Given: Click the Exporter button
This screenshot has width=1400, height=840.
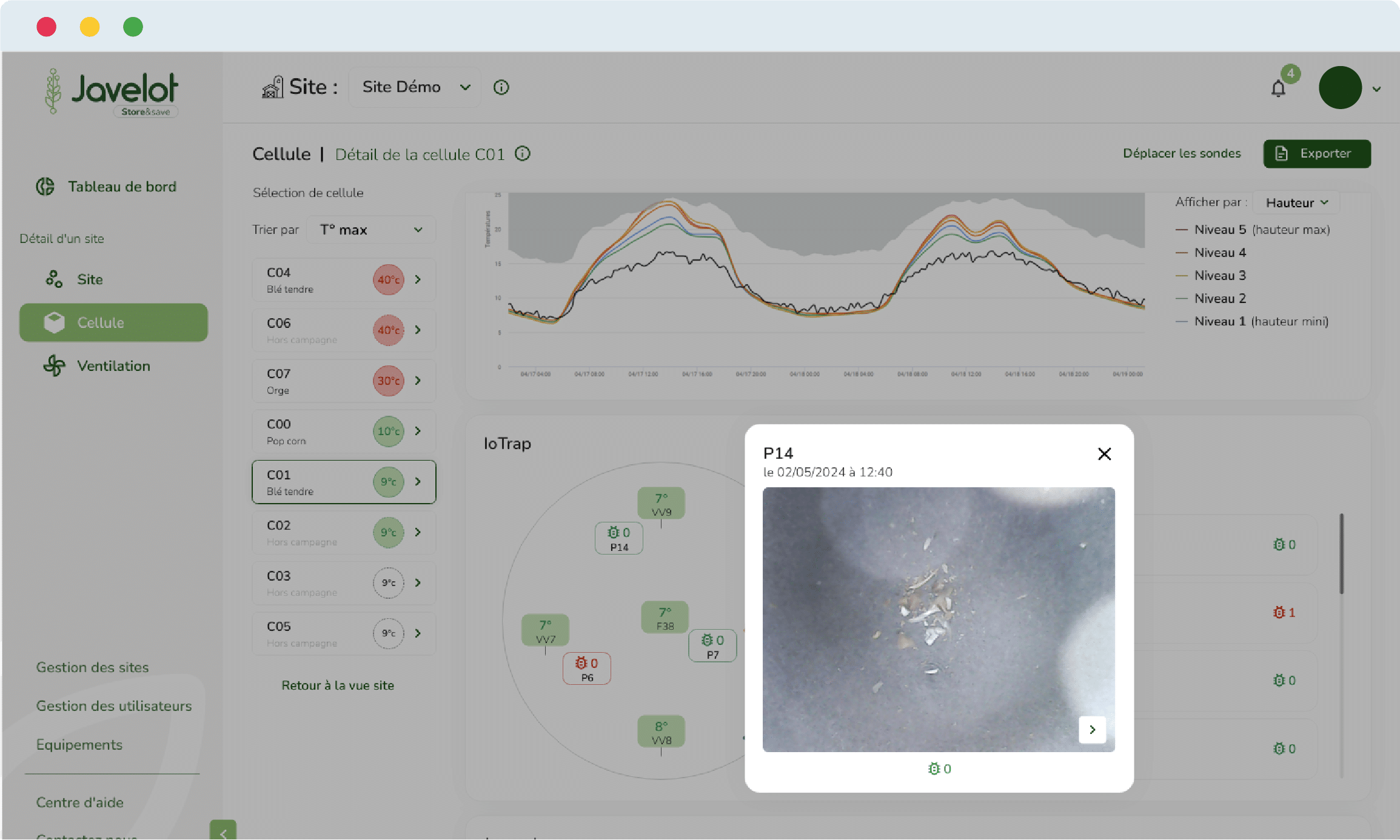Looking at the screenshot, I should (1316, 154).
